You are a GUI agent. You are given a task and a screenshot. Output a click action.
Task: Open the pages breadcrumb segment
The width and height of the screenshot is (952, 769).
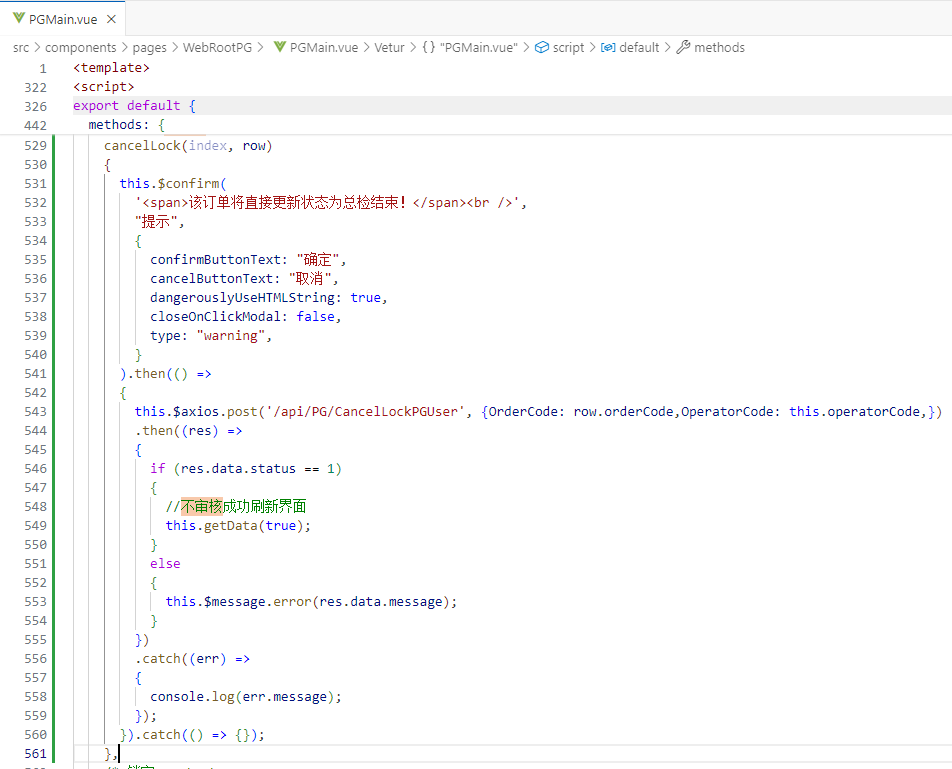tap(149, 47)
